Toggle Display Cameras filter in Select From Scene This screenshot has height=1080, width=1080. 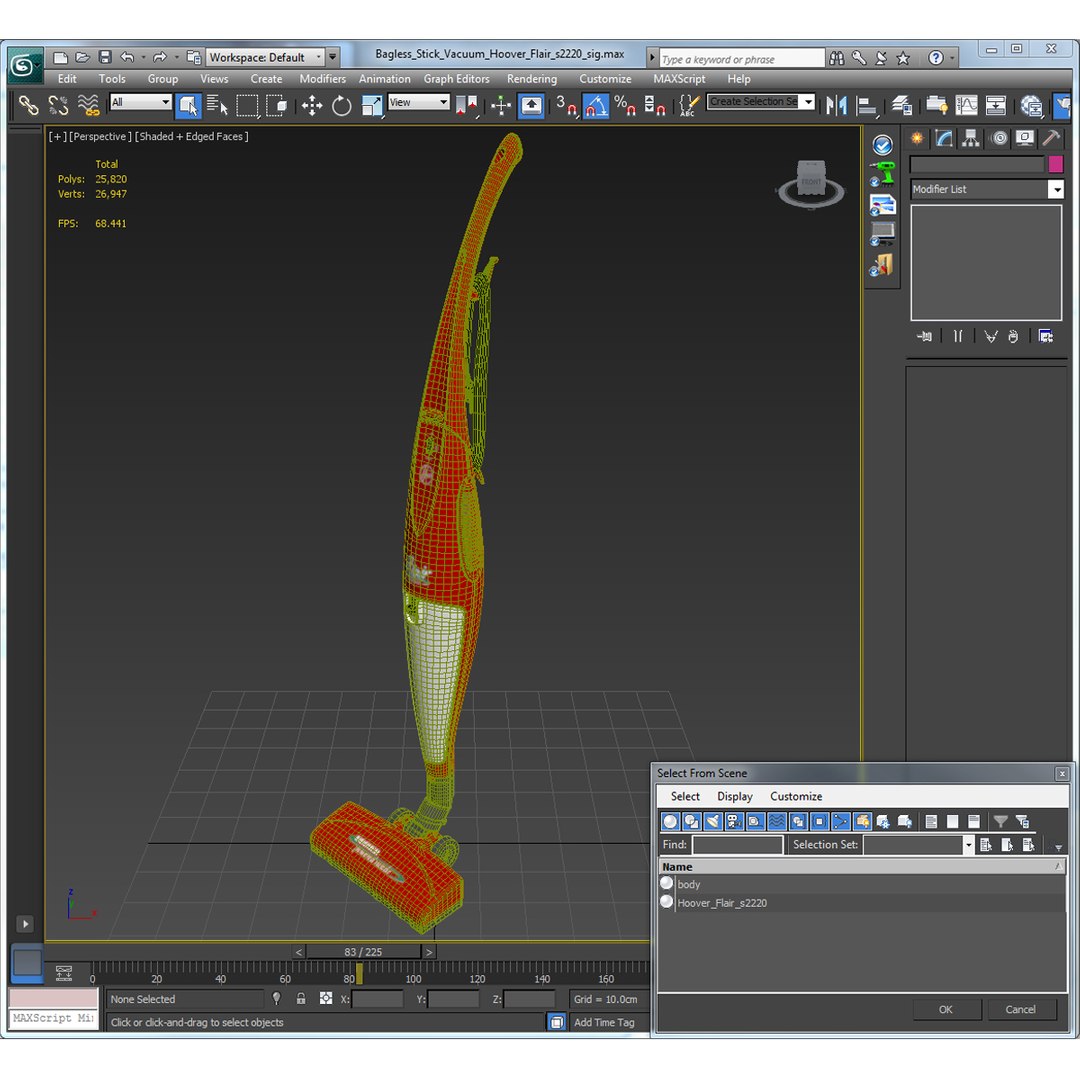(x=734, y=821)
